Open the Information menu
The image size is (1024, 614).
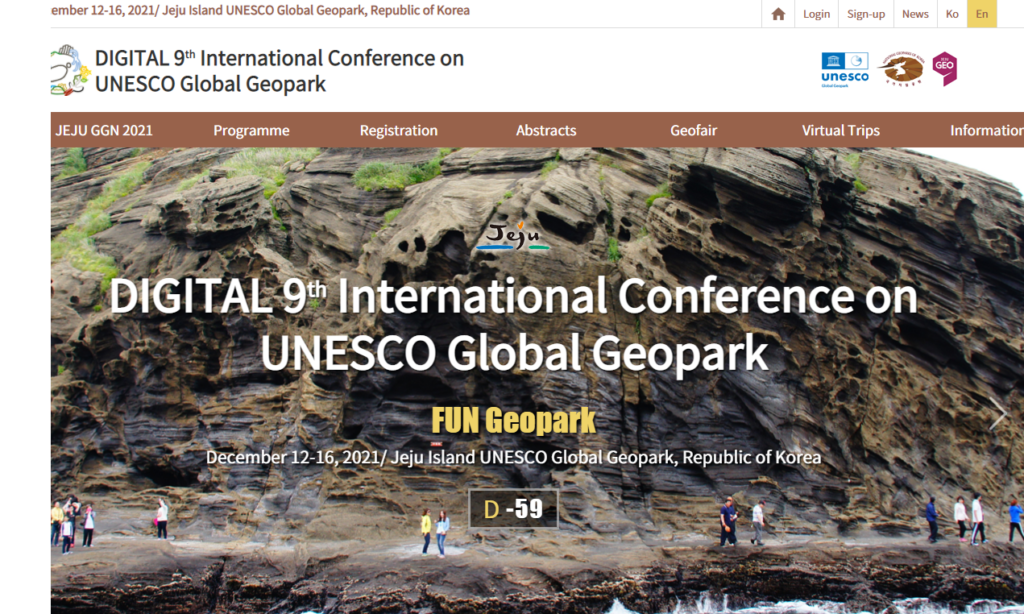tap(987, 130)
